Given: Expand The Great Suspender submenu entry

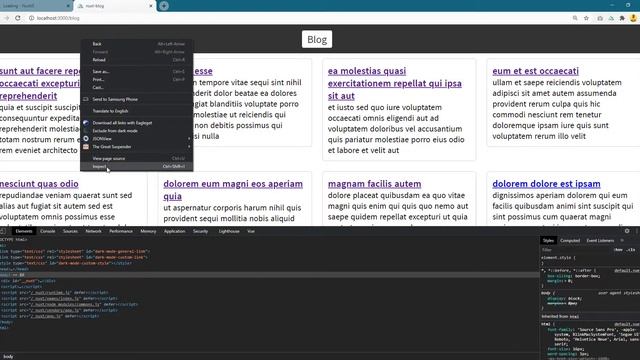Looking at the screenshot, I should tap(137, 147).
